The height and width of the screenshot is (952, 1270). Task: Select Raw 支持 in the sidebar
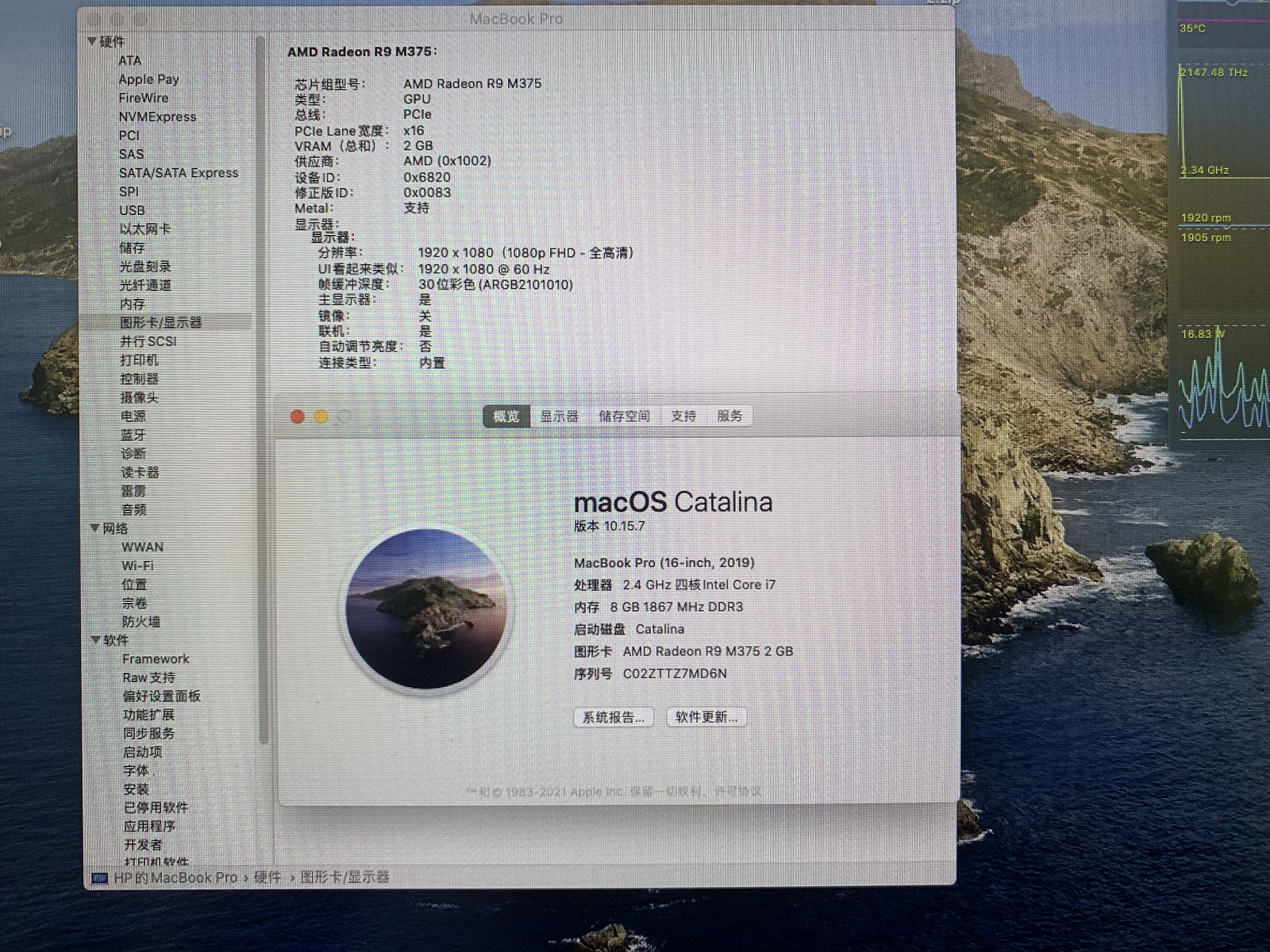pos(149,678)
